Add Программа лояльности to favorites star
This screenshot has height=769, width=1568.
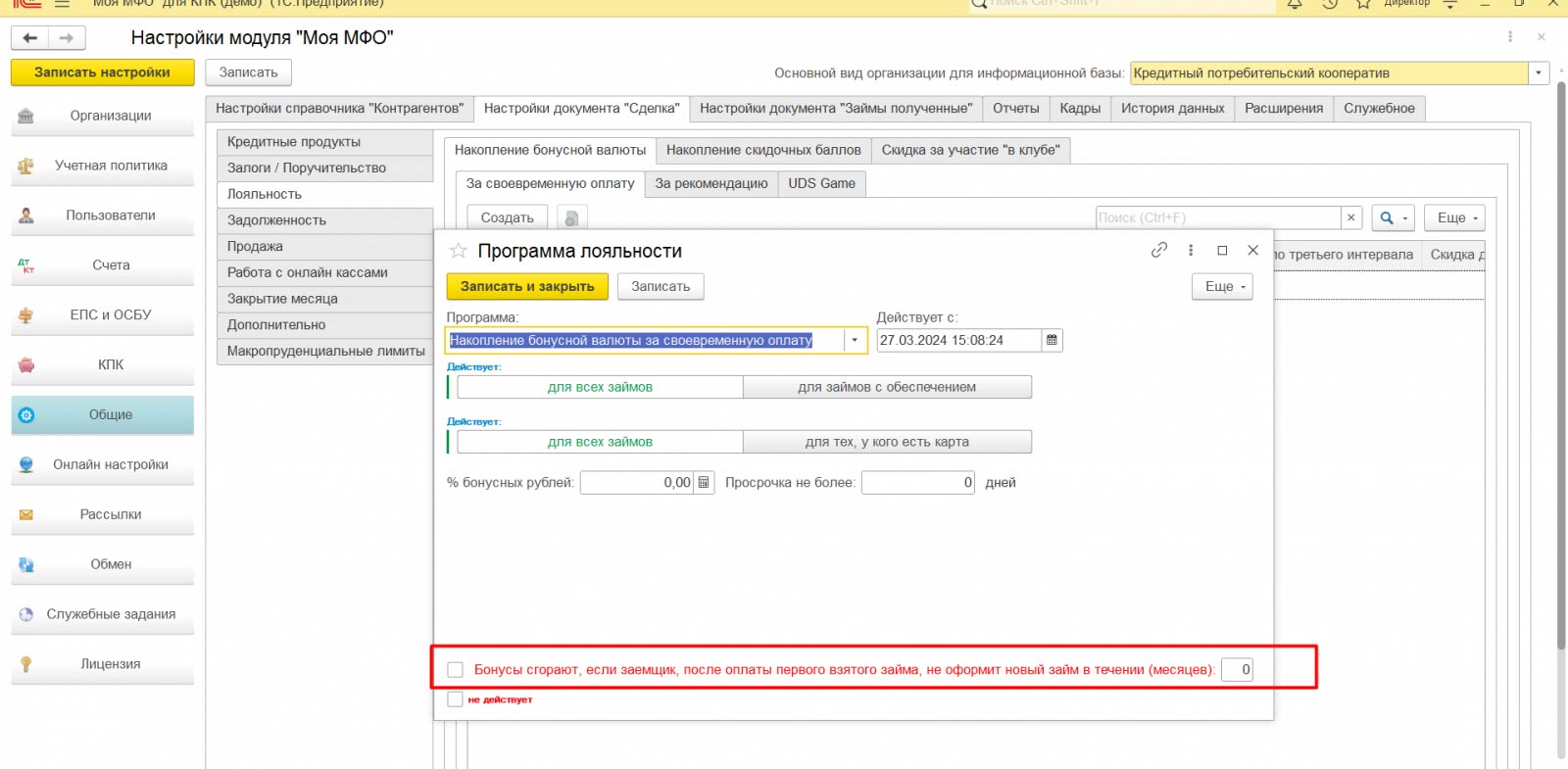pos(458,251)
